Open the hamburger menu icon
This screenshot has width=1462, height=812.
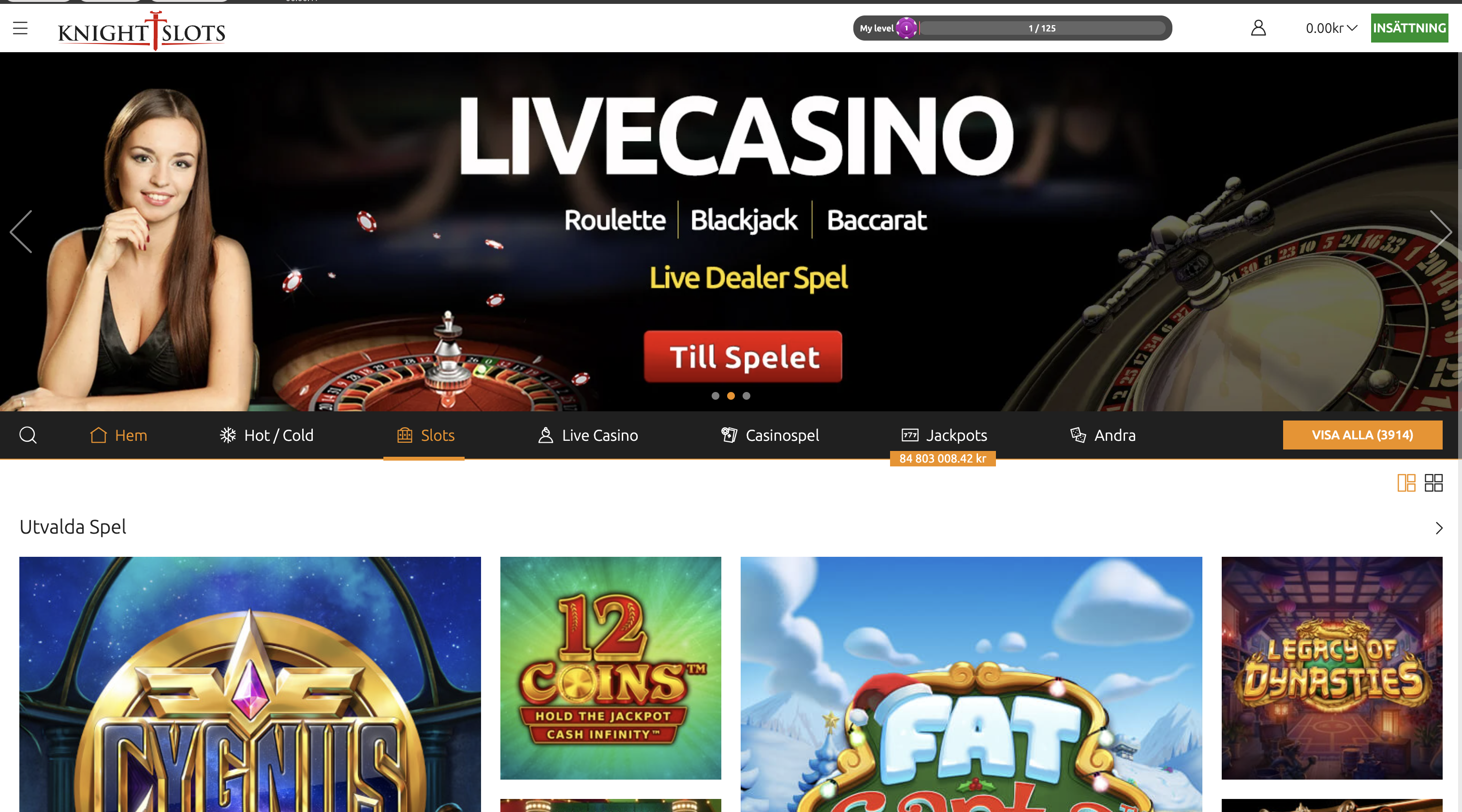(x=20, y=28)
